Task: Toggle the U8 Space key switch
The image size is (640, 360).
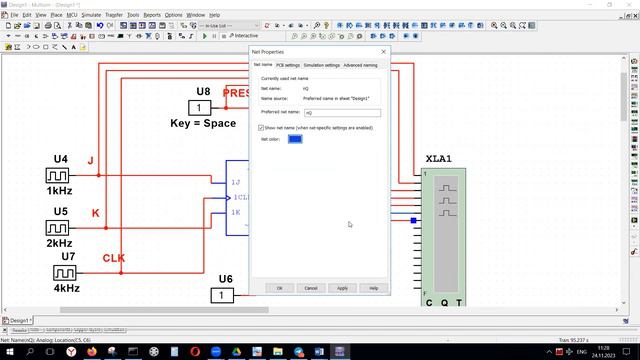Action: (200, 108)
